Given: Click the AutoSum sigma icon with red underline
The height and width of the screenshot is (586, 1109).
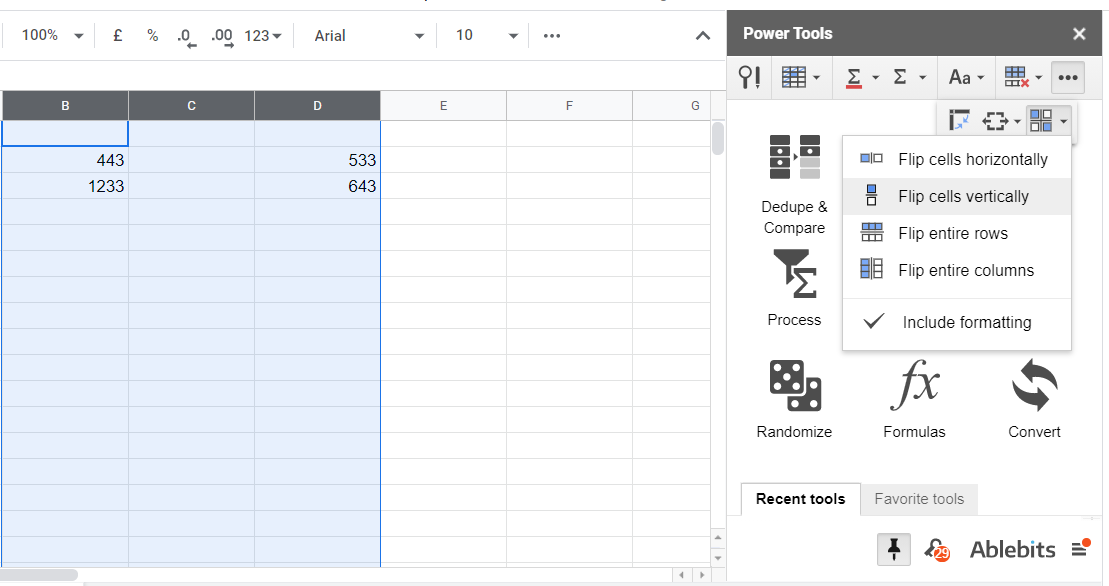Looking at the screenshot, I should [854, 77].
